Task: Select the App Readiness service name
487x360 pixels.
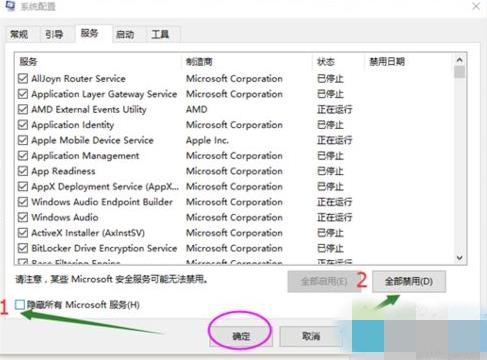Action: pos(63,171)
